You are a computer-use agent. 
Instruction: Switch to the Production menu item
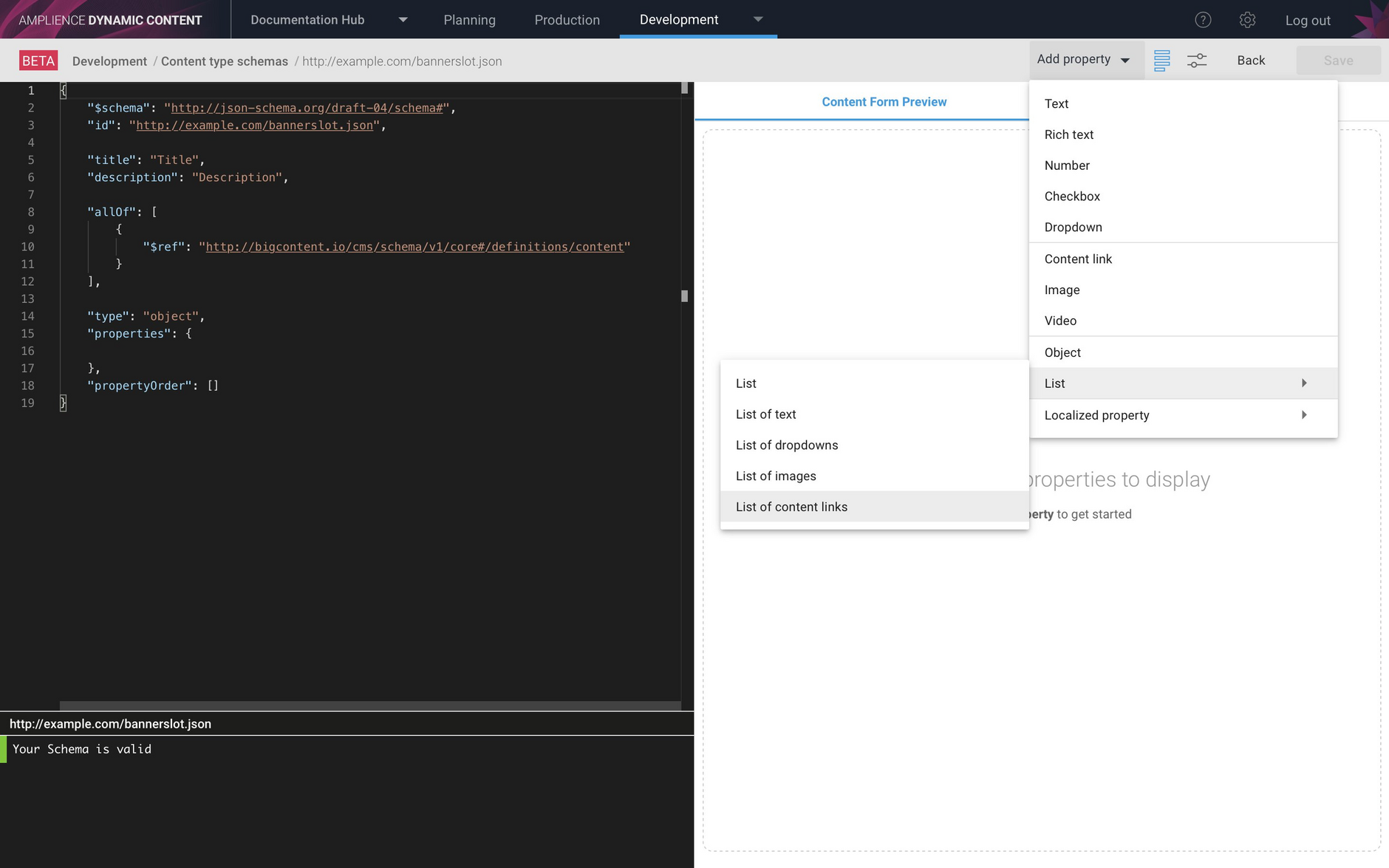click(567, 20)
